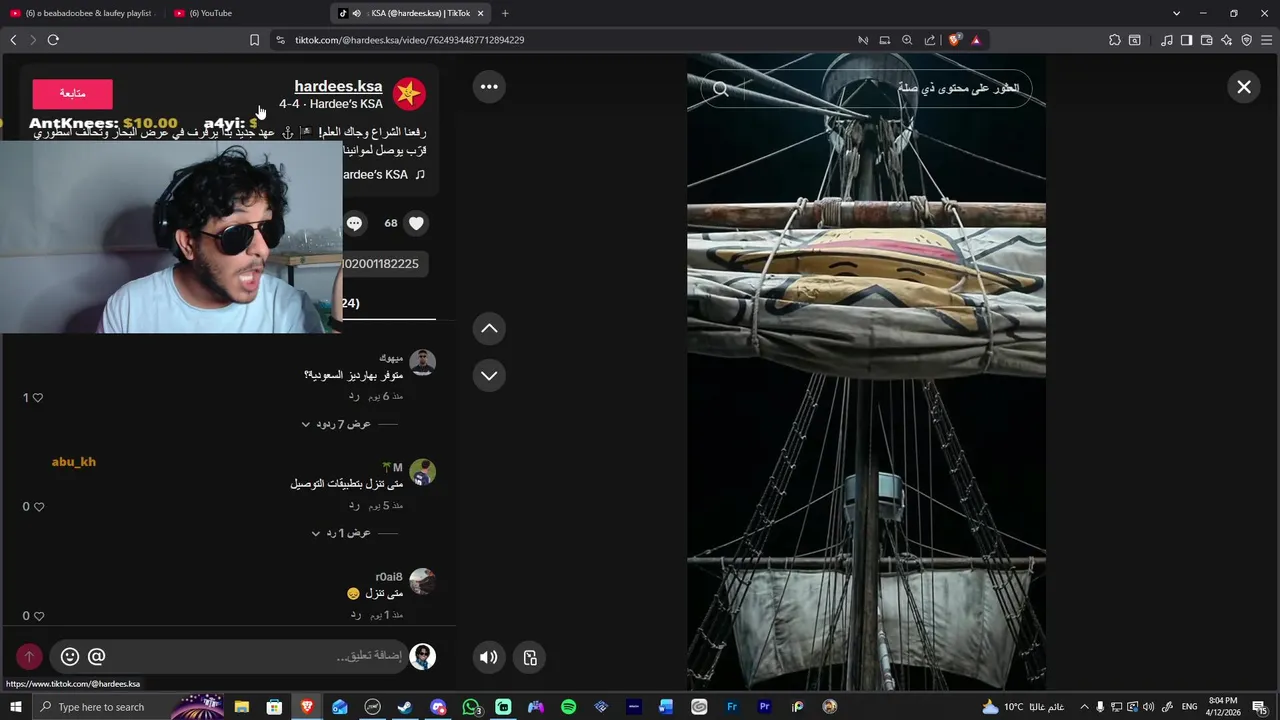
Task: Click the red follow button
Action: pyautogui.click(x=72, y=93)
